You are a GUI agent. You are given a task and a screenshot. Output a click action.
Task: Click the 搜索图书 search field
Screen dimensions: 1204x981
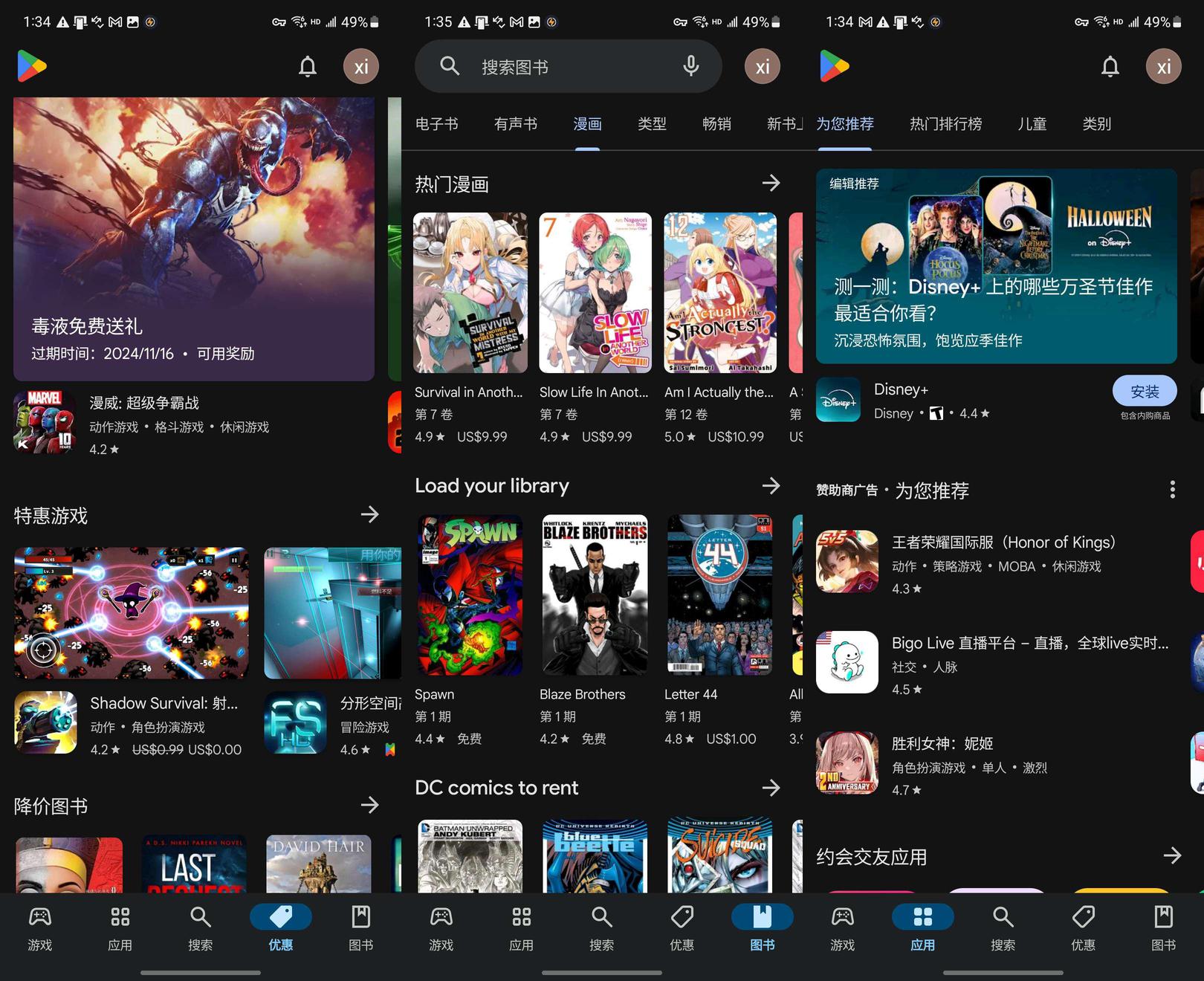coord(569,66)
